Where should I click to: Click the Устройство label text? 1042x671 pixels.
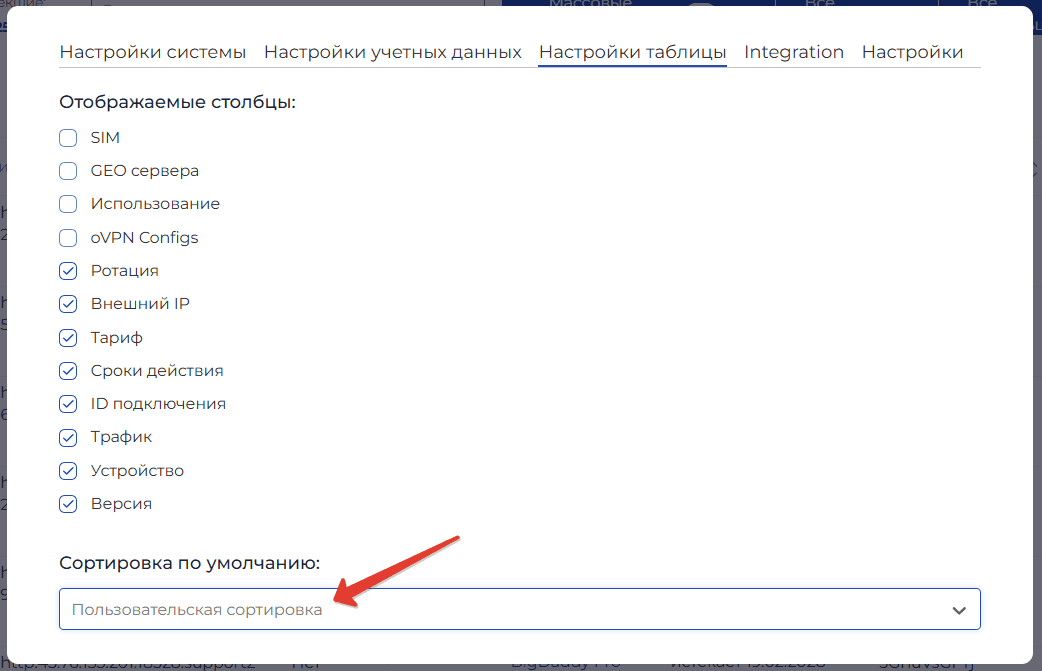point(137,470)
